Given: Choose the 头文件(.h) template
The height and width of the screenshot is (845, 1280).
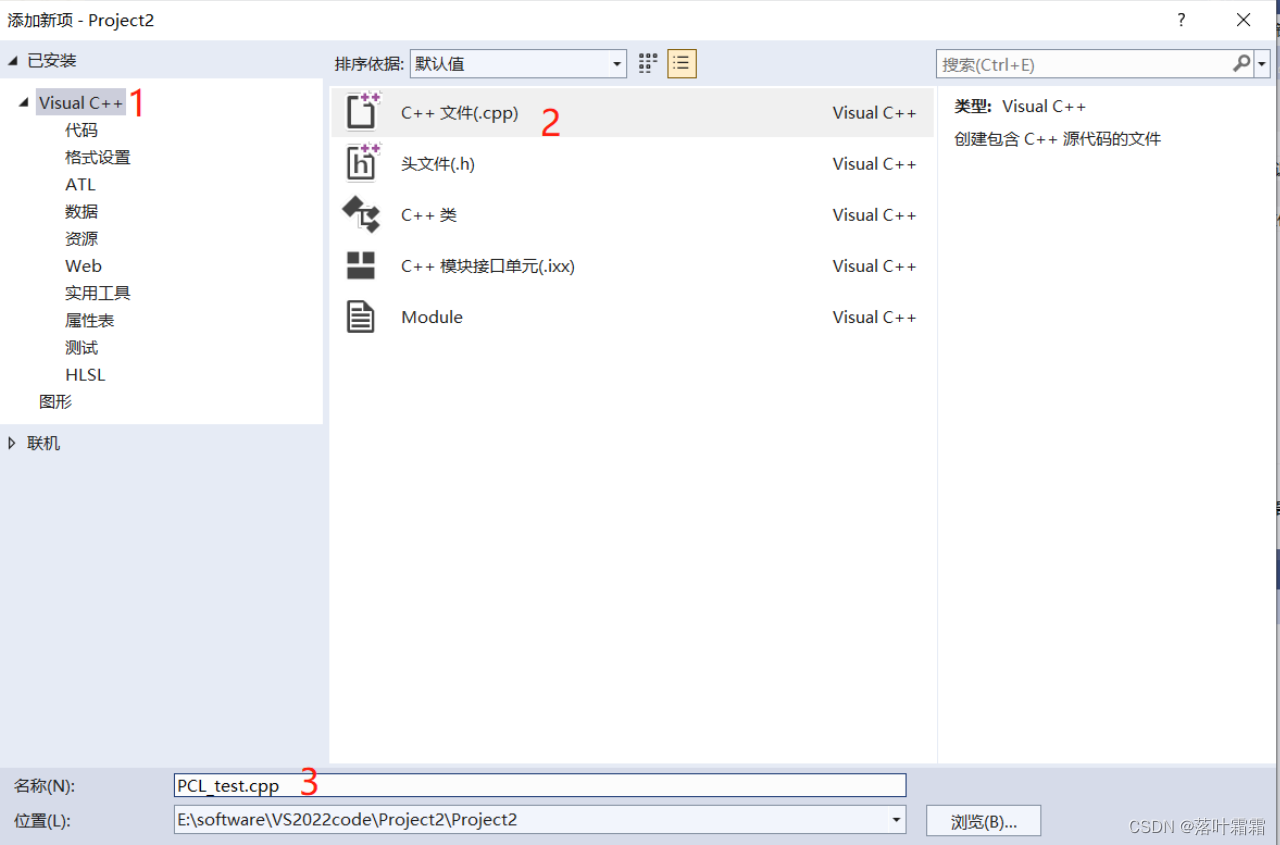Looking at the screenshot, I should [632, 163].
